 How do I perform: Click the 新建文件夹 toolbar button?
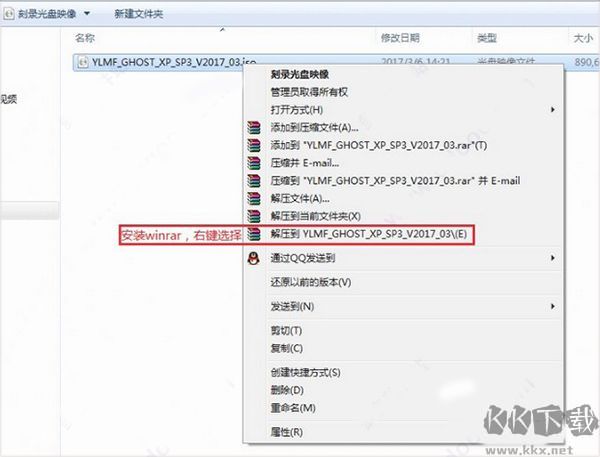click(x=139, y=14)
